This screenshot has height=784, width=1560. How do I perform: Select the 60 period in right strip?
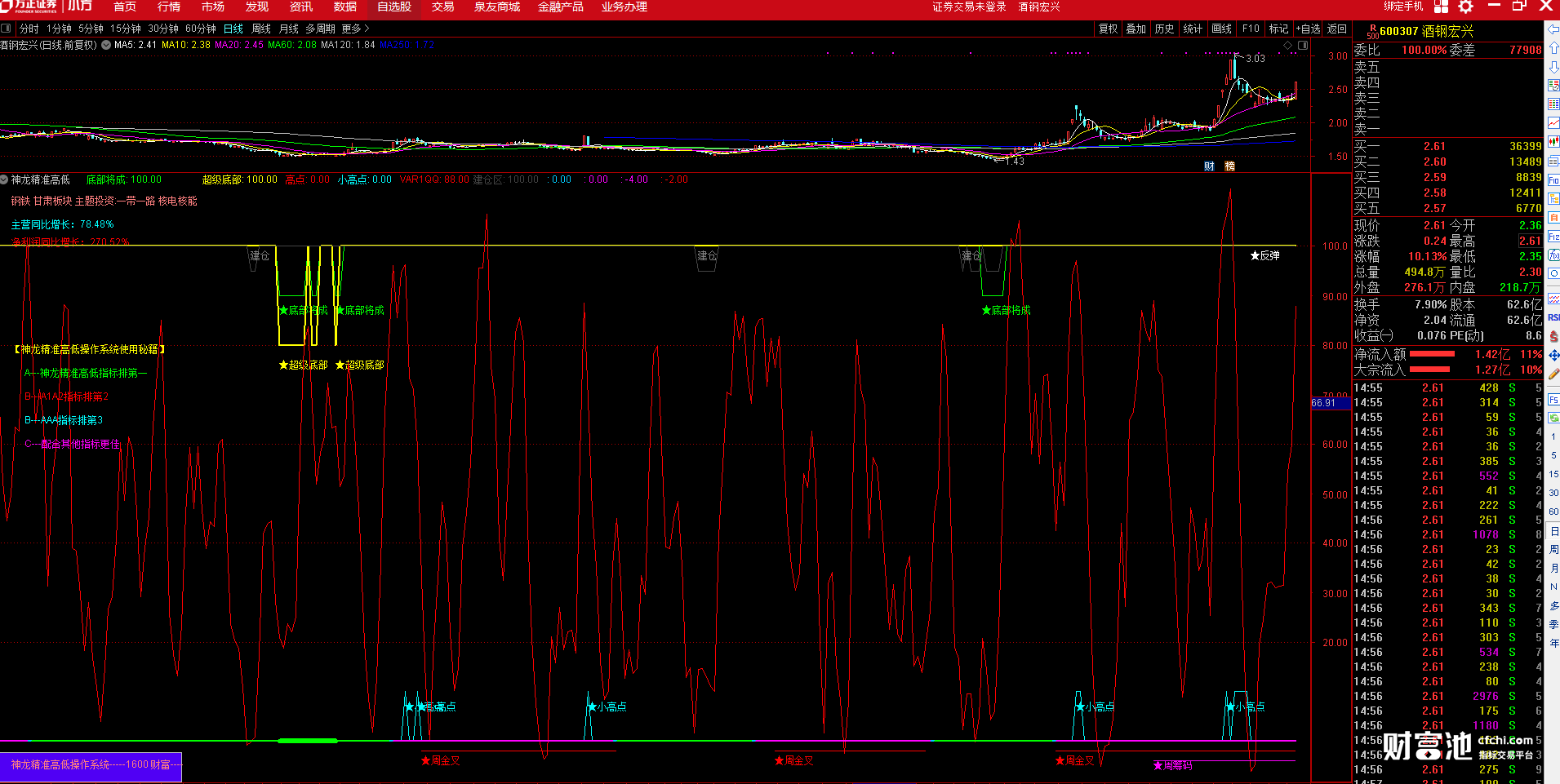tap(1553, 512)
